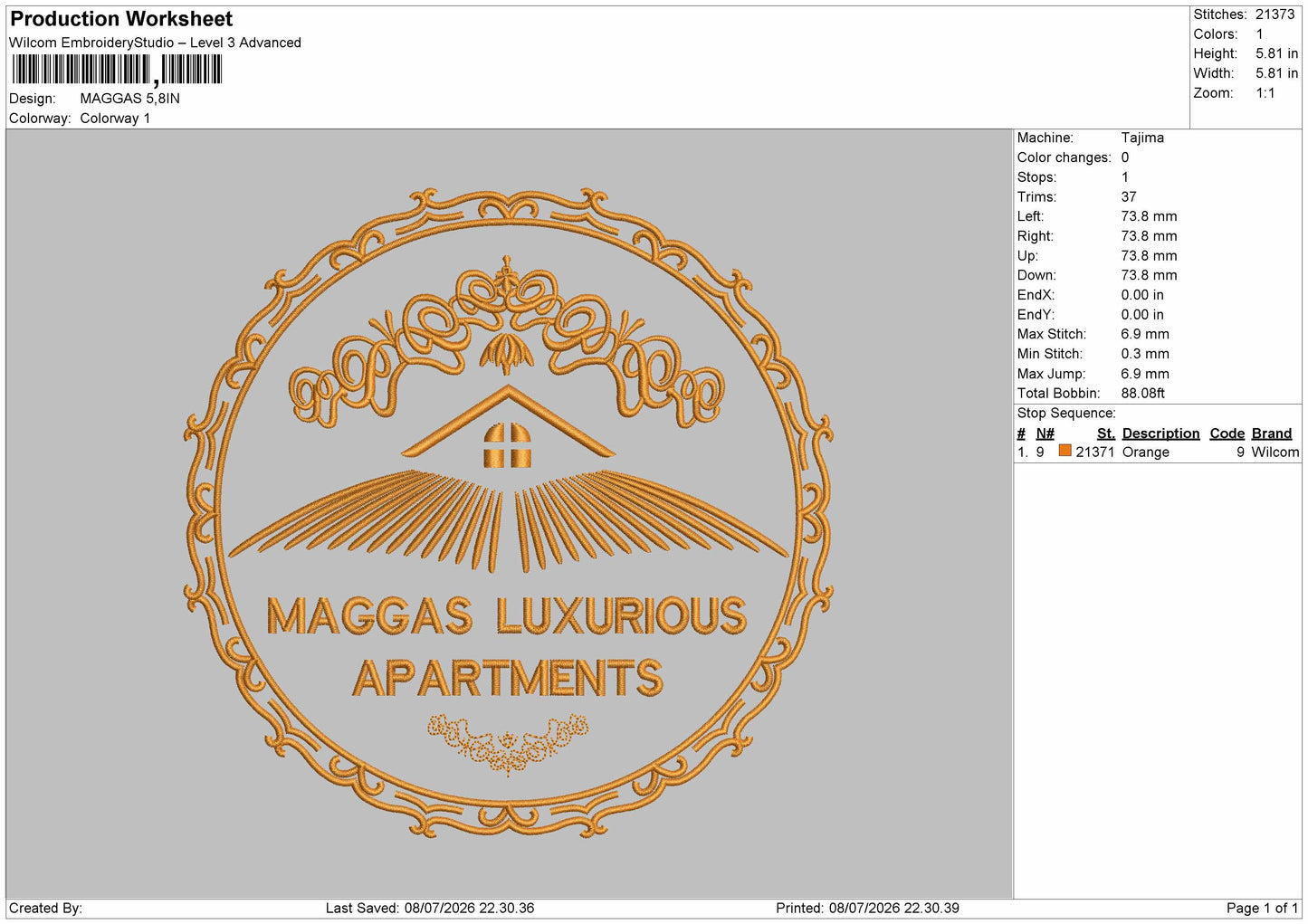This screenshot has height=924, width=1308.
Task: Click the Colors count value
Action: (1259, 34)
